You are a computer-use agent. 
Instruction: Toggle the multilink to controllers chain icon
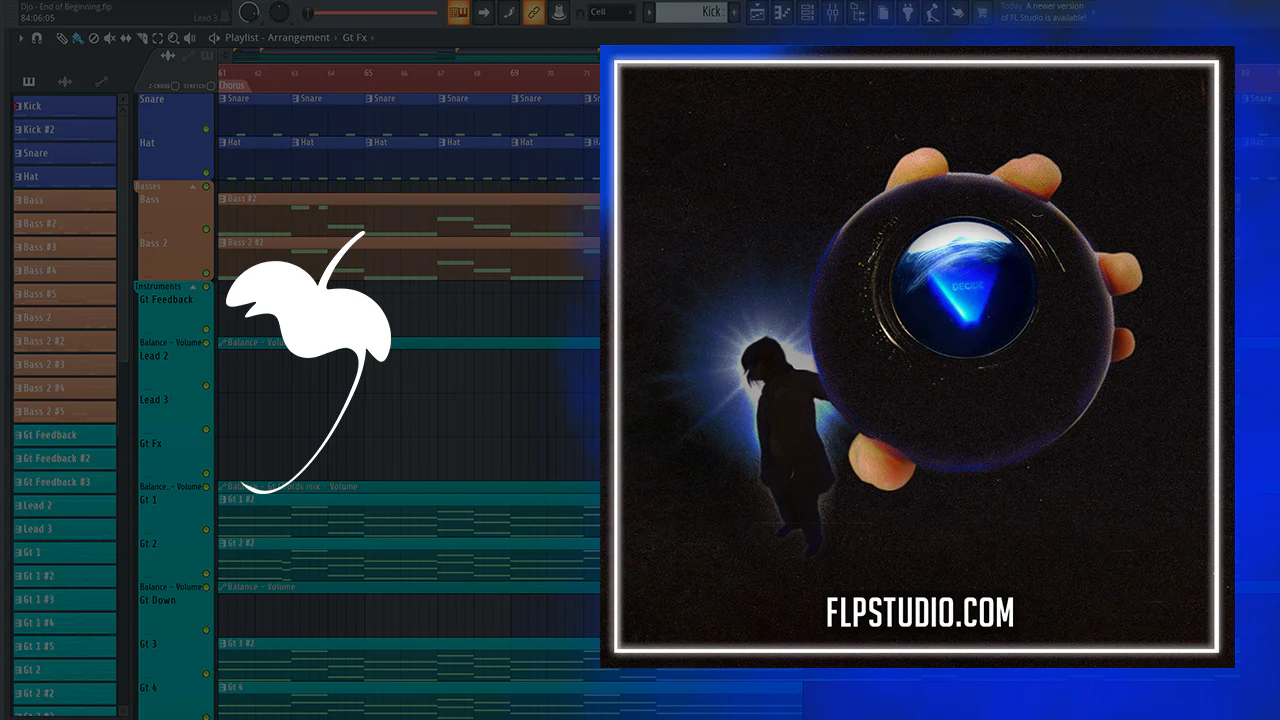click(x=535, y=12)
